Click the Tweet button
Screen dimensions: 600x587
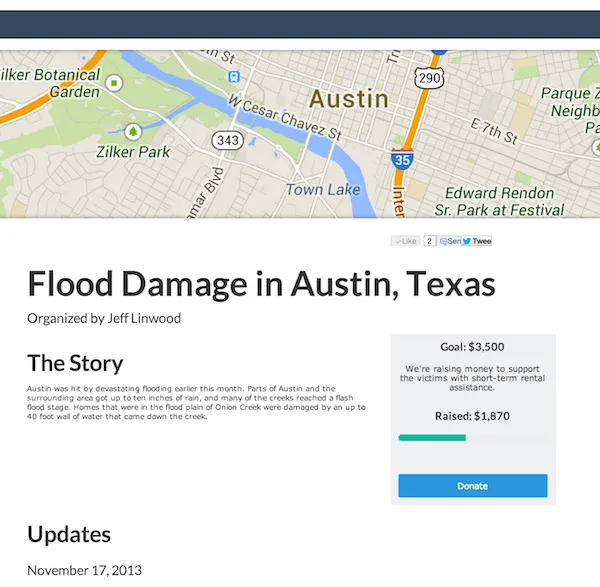click(x=477, y=241)
